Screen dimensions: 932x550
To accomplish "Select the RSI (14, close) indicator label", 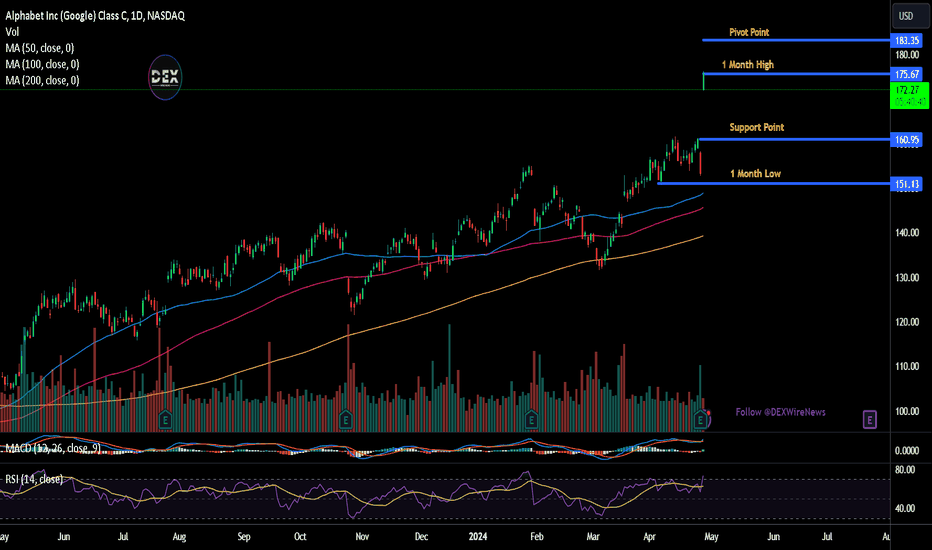I will [x=34, y=479].
